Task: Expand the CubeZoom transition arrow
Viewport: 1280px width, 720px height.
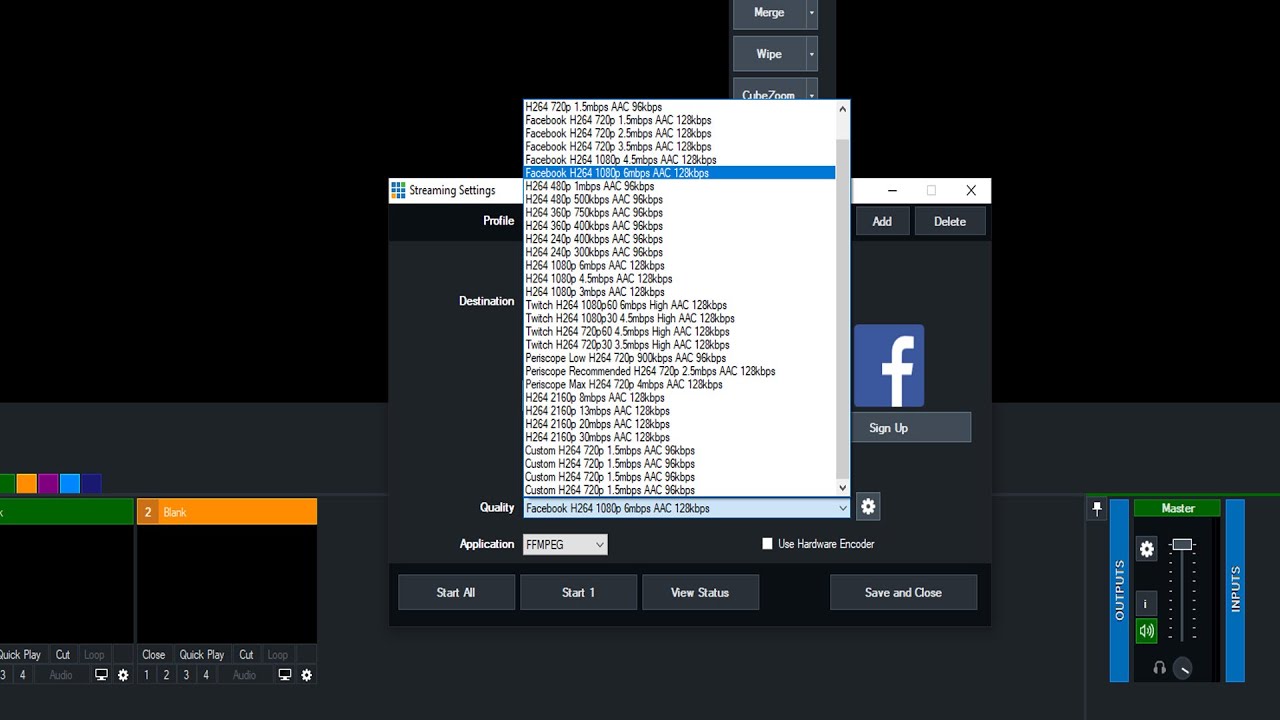Action: tap(812, 95)
